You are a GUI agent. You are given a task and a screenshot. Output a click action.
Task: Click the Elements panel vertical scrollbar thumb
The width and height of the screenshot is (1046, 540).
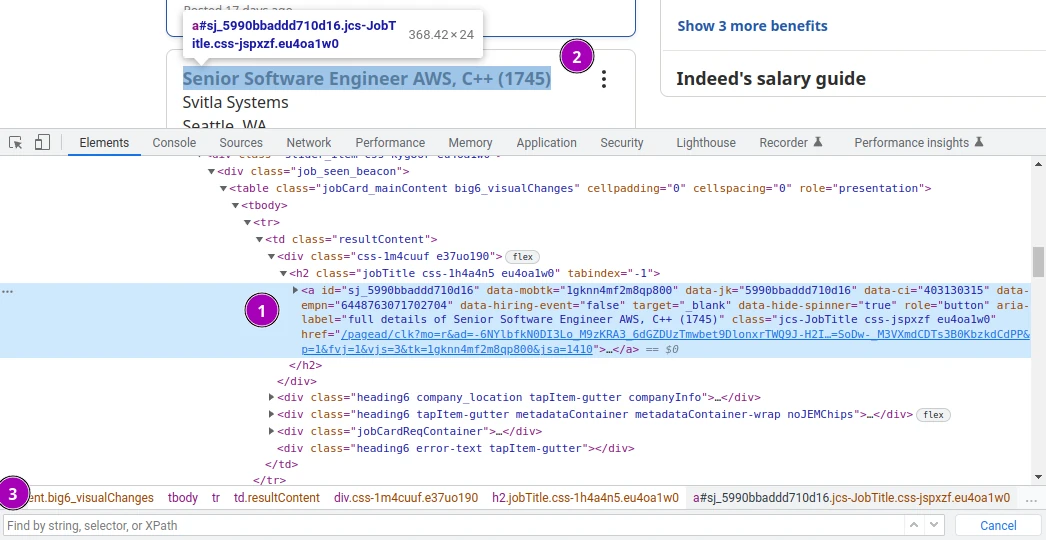pyautogui.click(x=1039, y=262)
